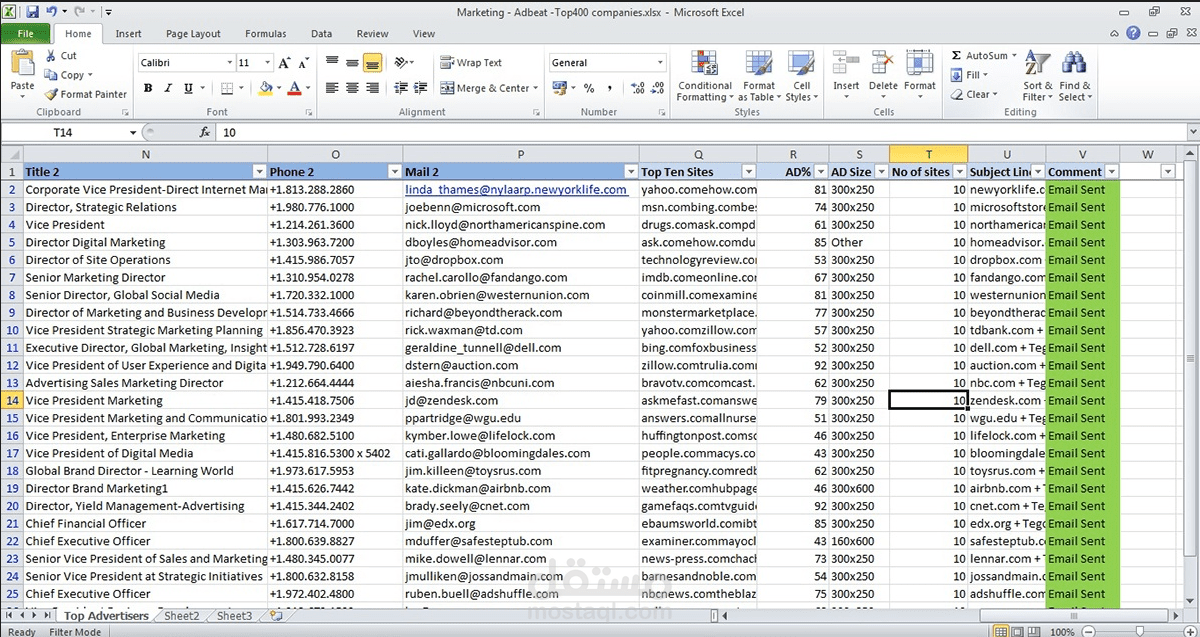
Task: Click the Comma Style icon
Action: tap(609, 88)
